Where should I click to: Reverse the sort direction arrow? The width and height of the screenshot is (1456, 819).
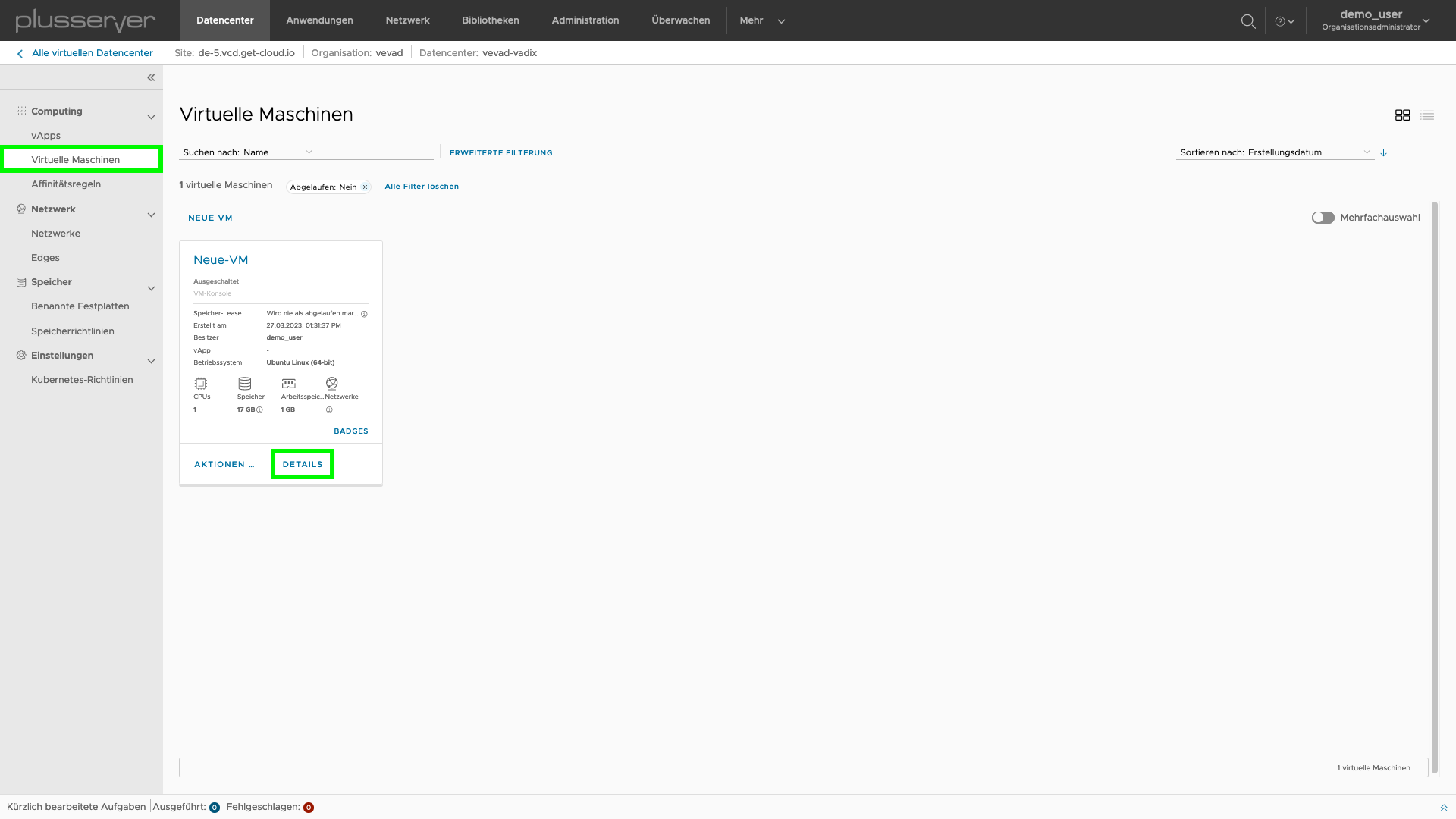[1384, 152]
